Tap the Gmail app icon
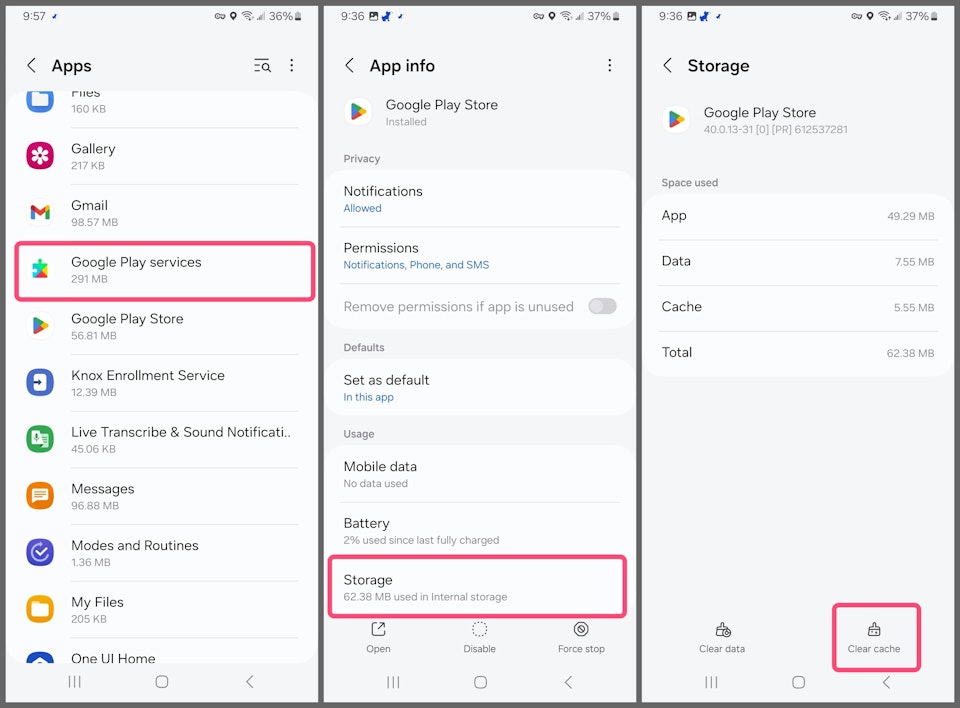 tap(40, 212)
